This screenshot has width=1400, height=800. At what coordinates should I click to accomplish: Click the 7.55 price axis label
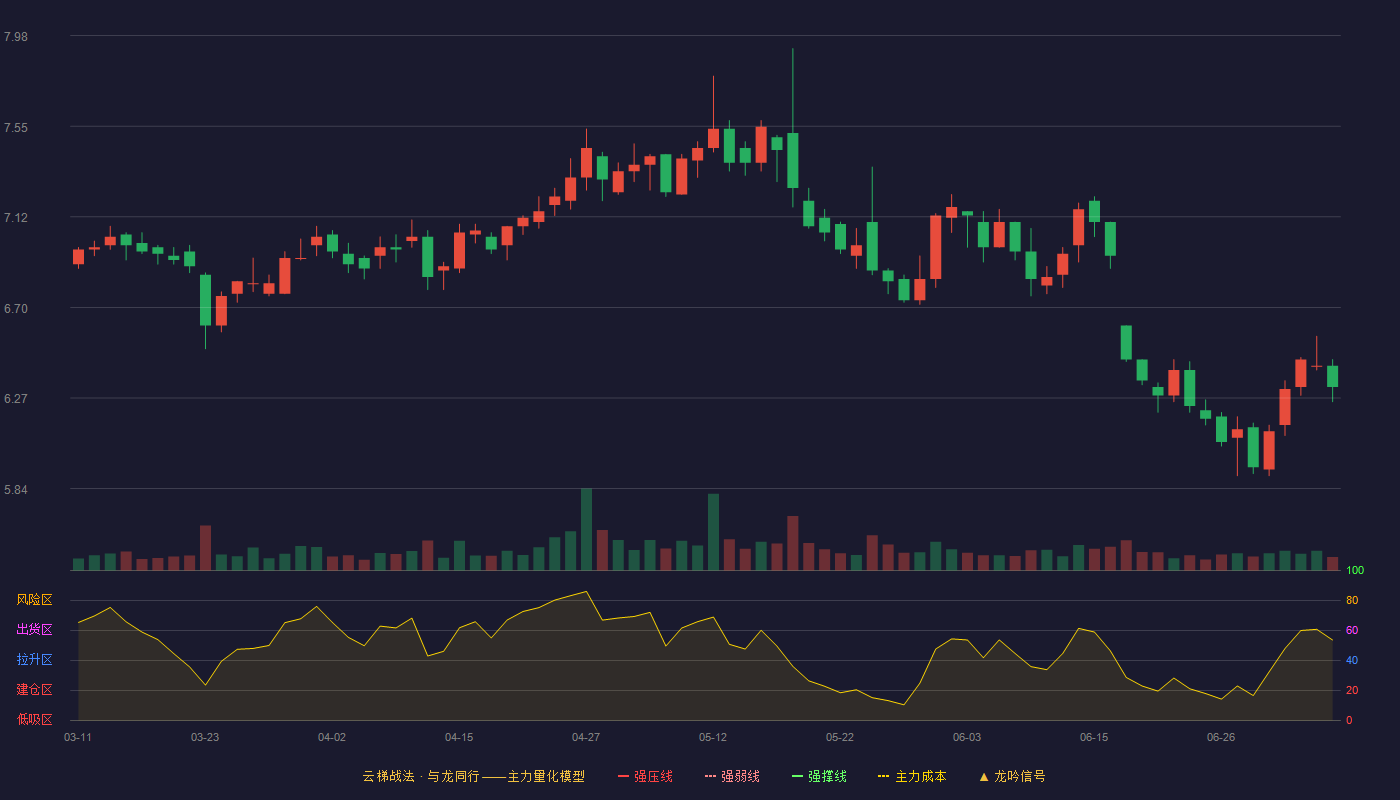(x=16, y=128)
